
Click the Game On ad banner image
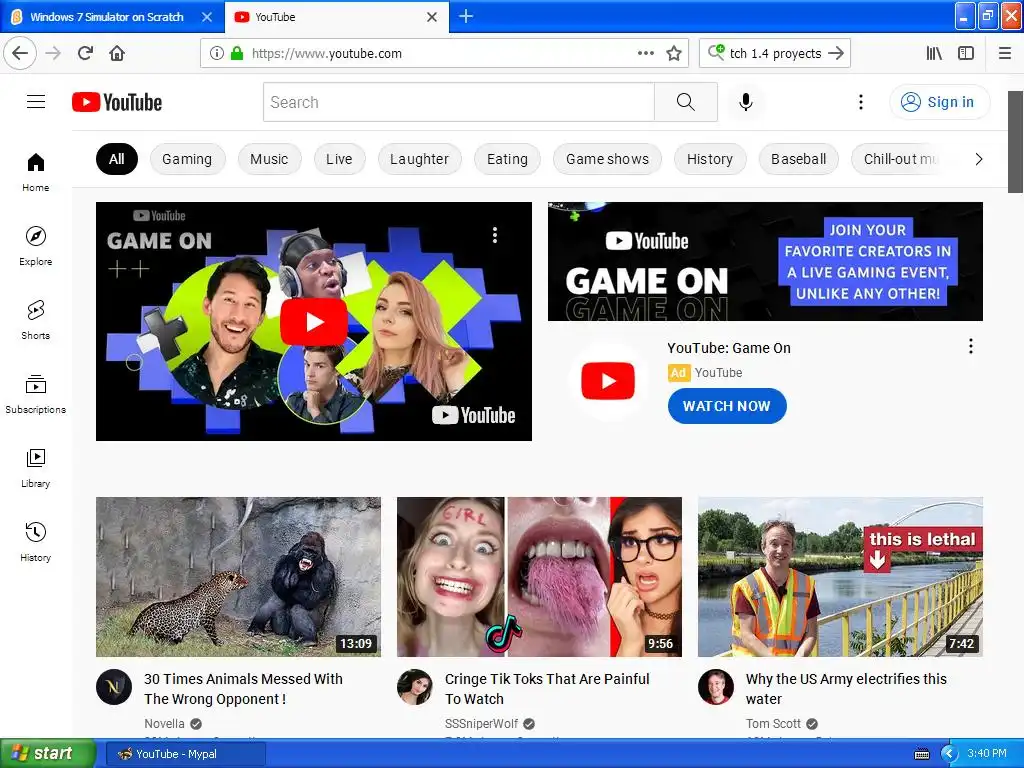765,261
